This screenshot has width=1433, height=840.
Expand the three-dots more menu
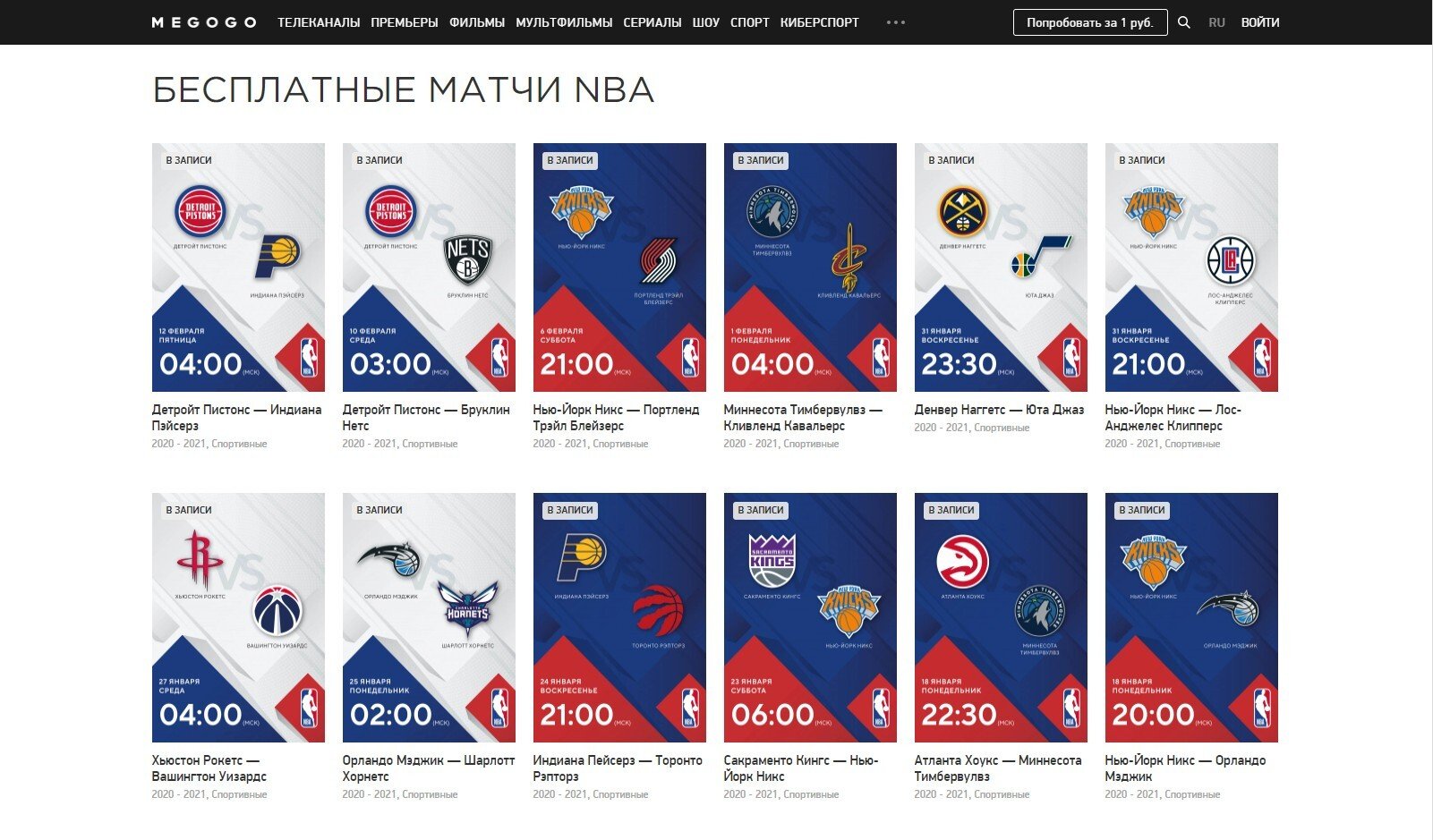[895, 22]
